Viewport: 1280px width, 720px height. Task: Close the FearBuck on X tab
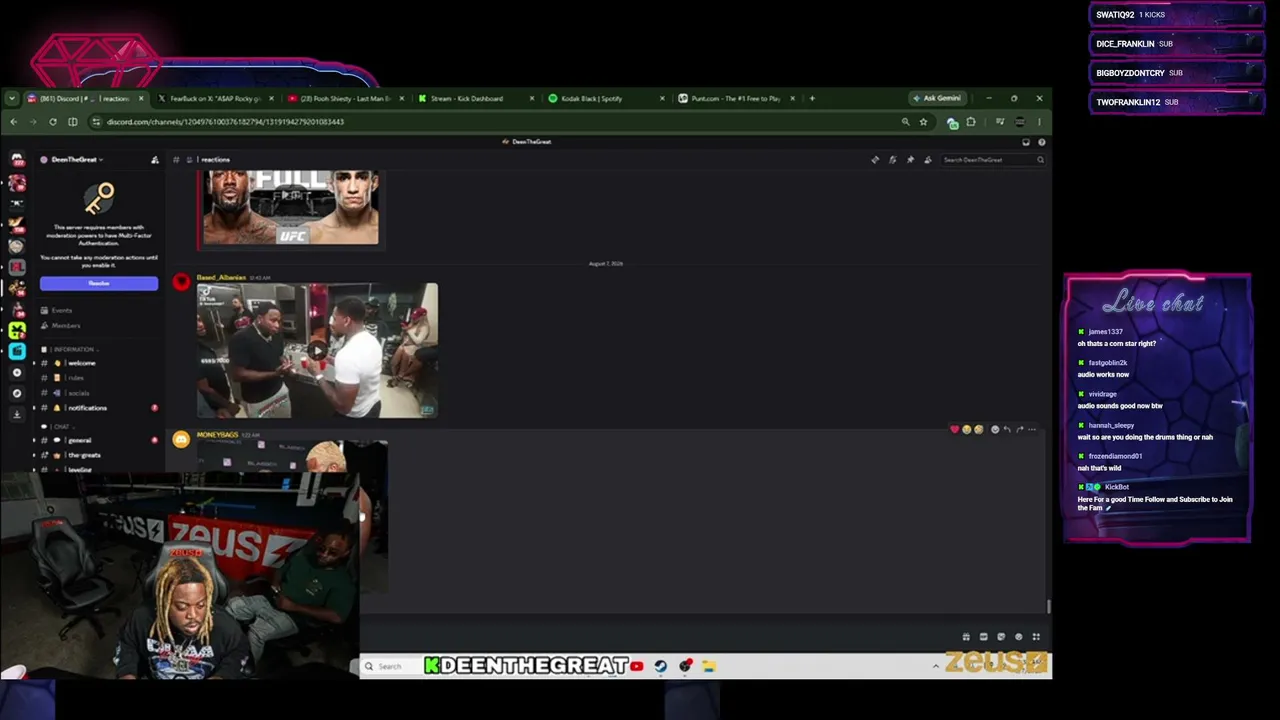(x=271, y=98)
